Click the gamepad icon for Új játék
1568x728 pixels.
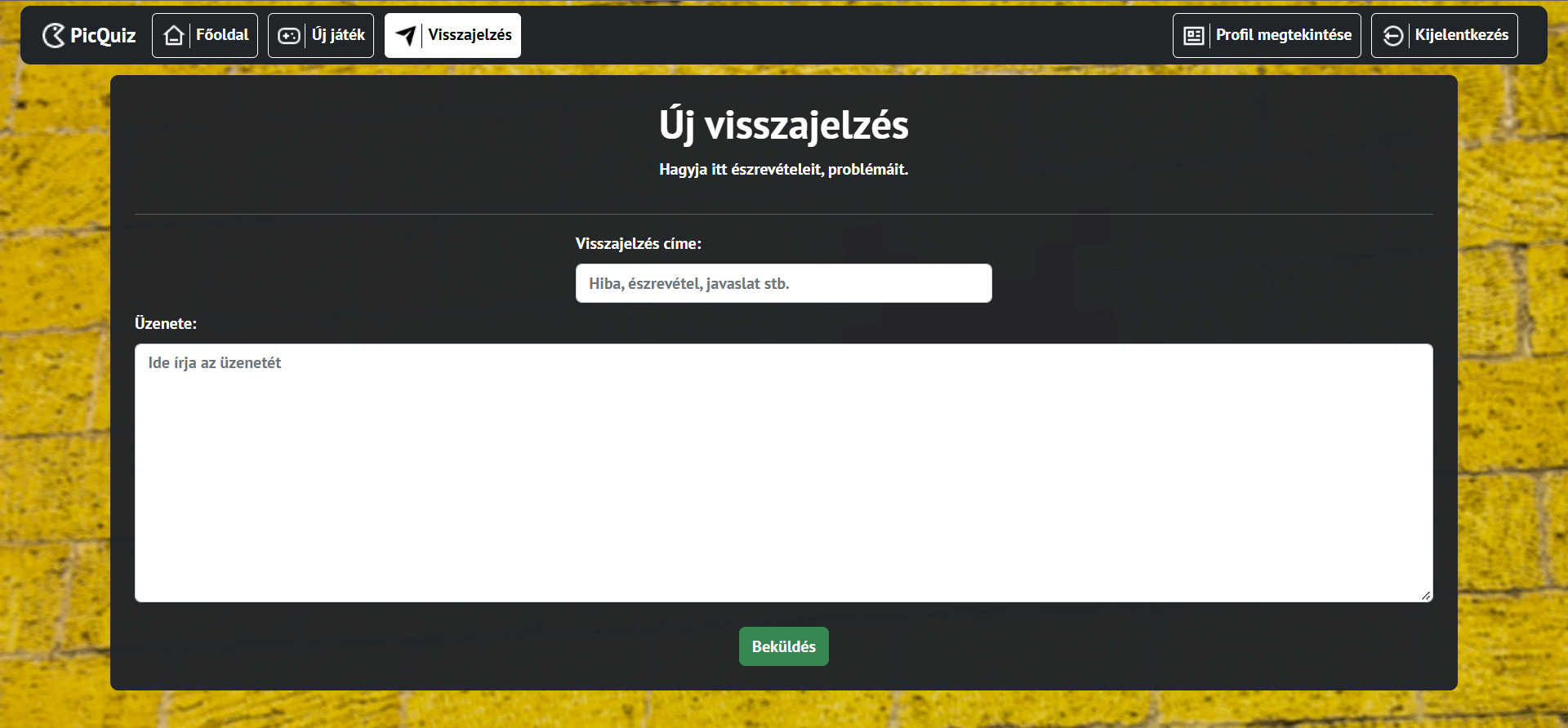click(289, 35)
